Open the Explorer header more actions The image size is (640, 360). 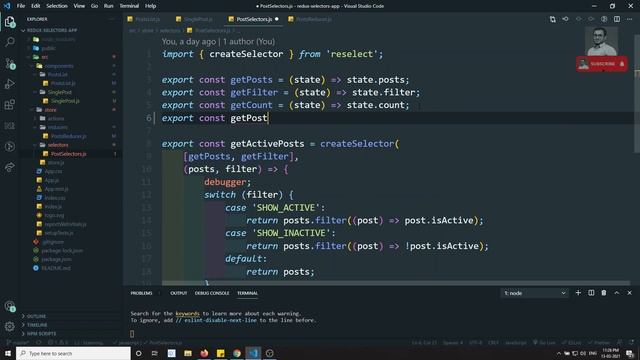click(x=112, y=19)
